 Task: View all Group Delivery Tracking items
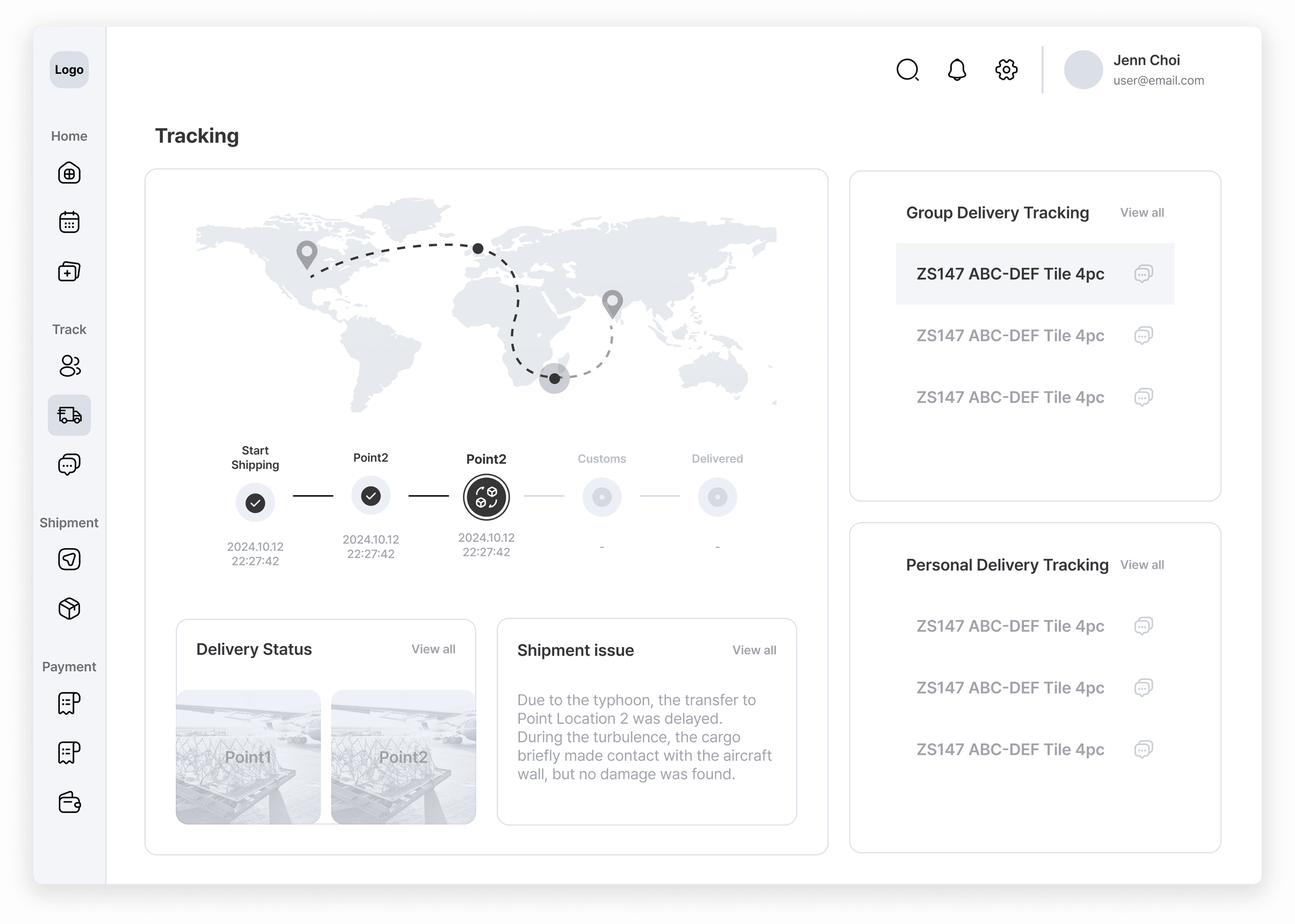point(1142,213)
